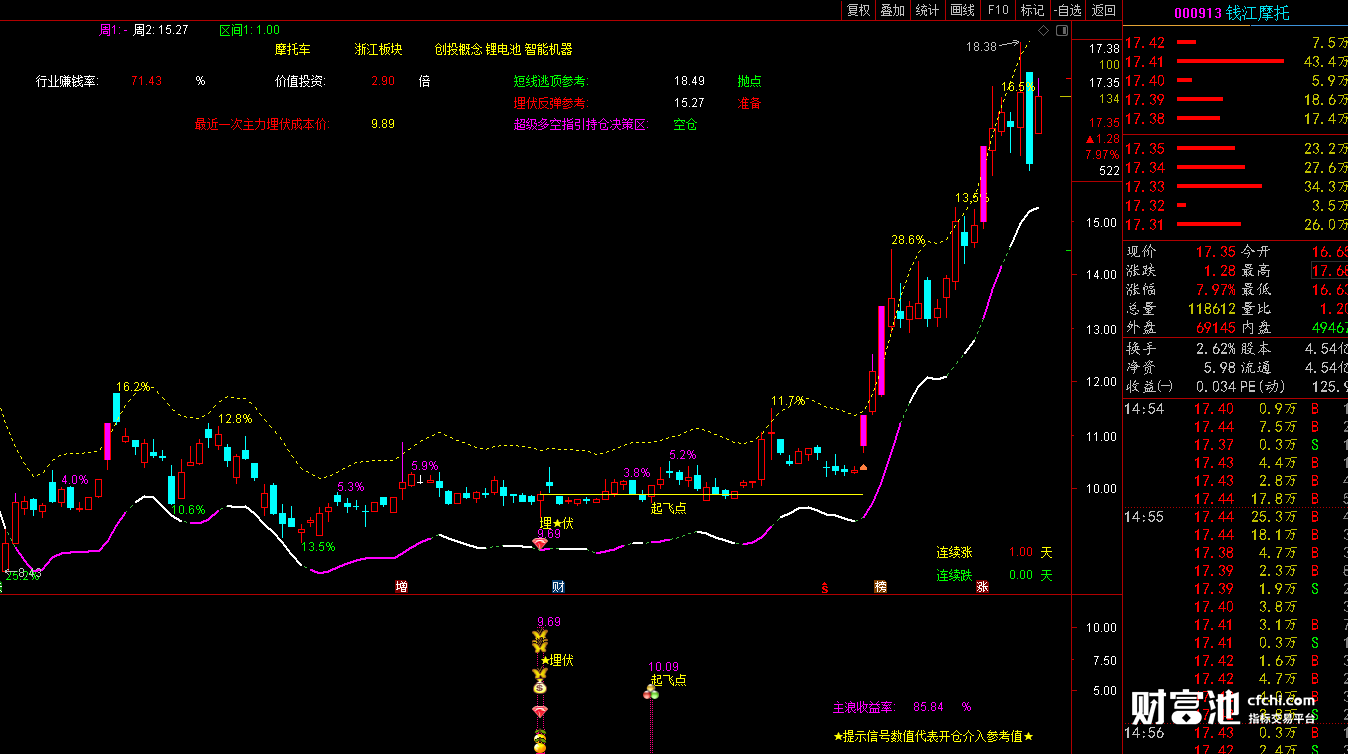Click the 连续涨 1.00 天 indicator
1348x754 pixels.
994,552
